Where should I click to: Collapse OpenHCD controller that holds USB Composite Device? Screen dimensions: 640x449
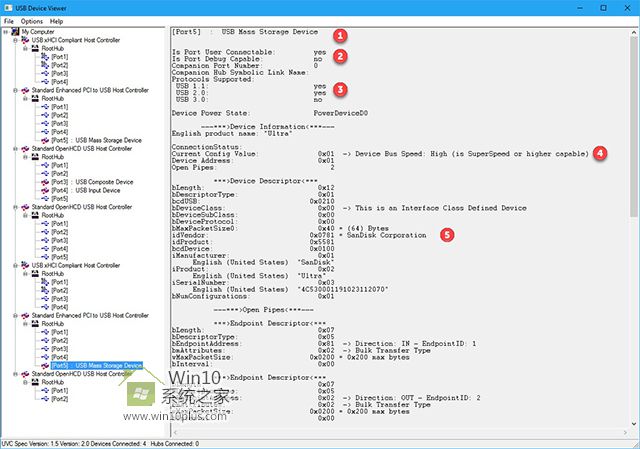pos(16,149)
